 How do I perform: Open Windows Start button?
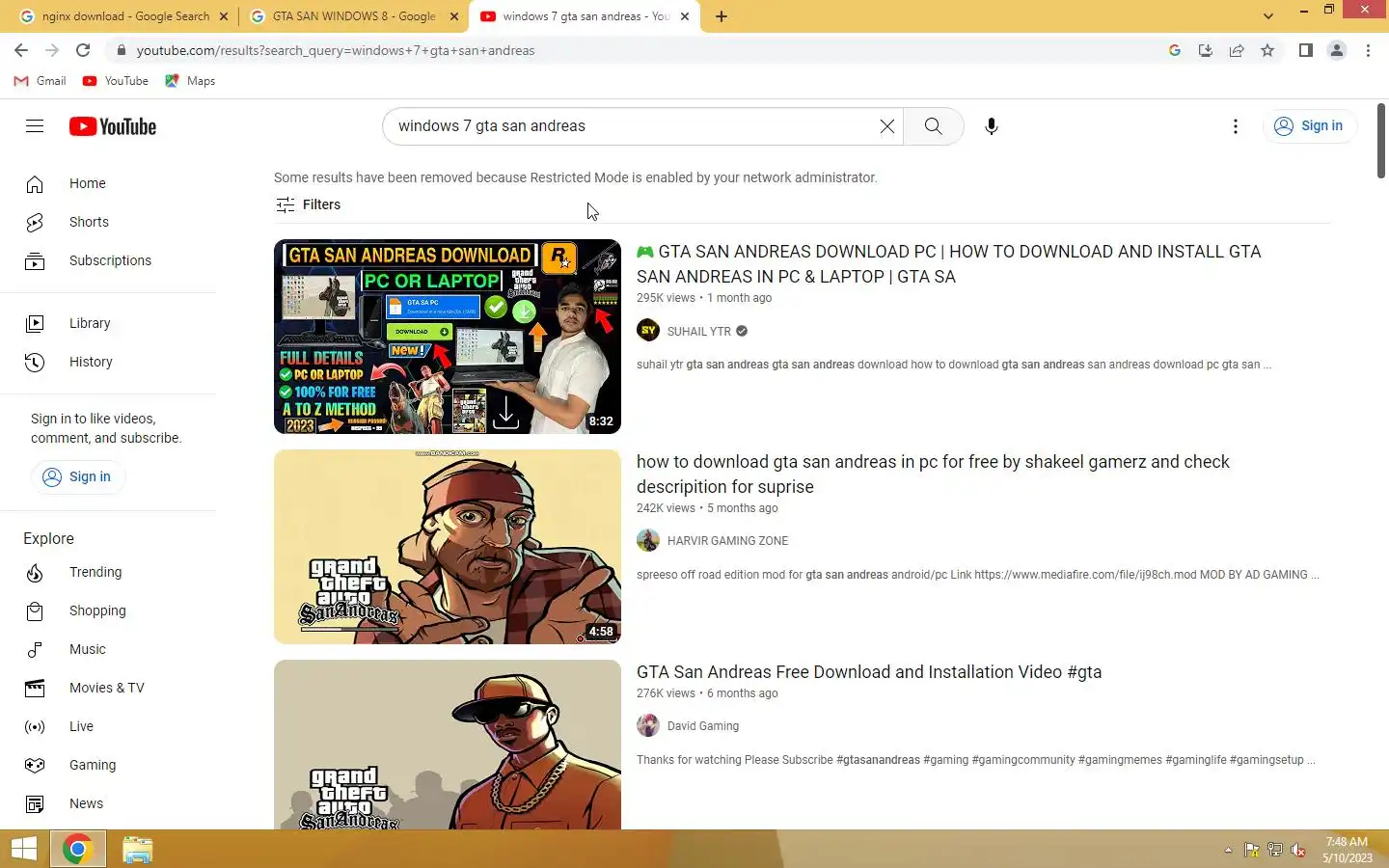pos(23,850)
